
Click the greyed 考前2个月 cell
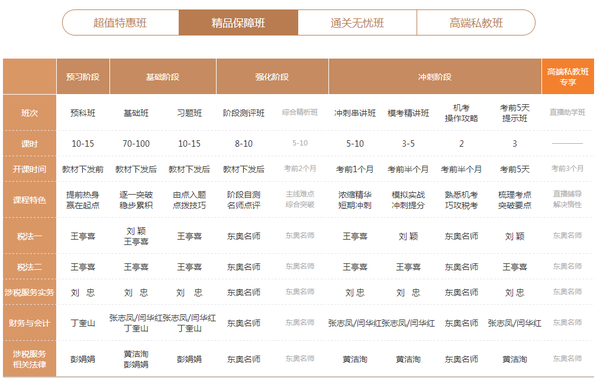[300, 168]
